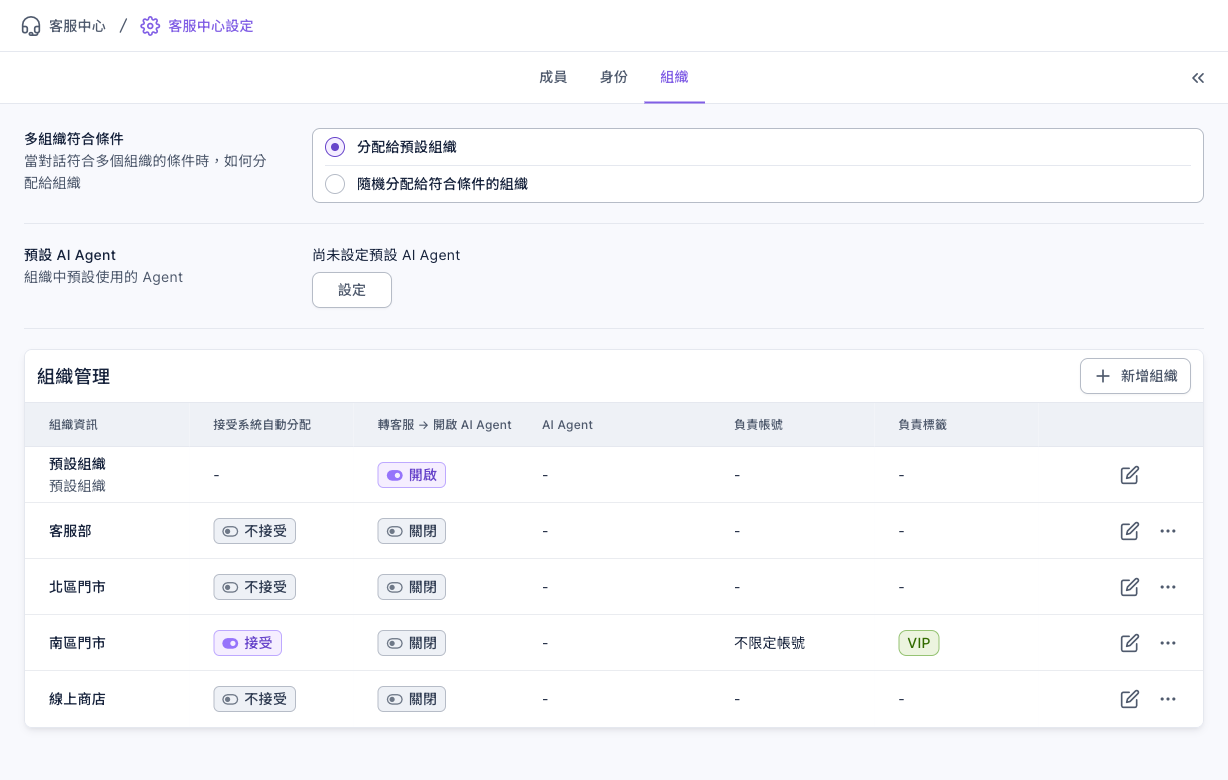
Task: Click the 組織管理 section title
Action: [73, 377]
